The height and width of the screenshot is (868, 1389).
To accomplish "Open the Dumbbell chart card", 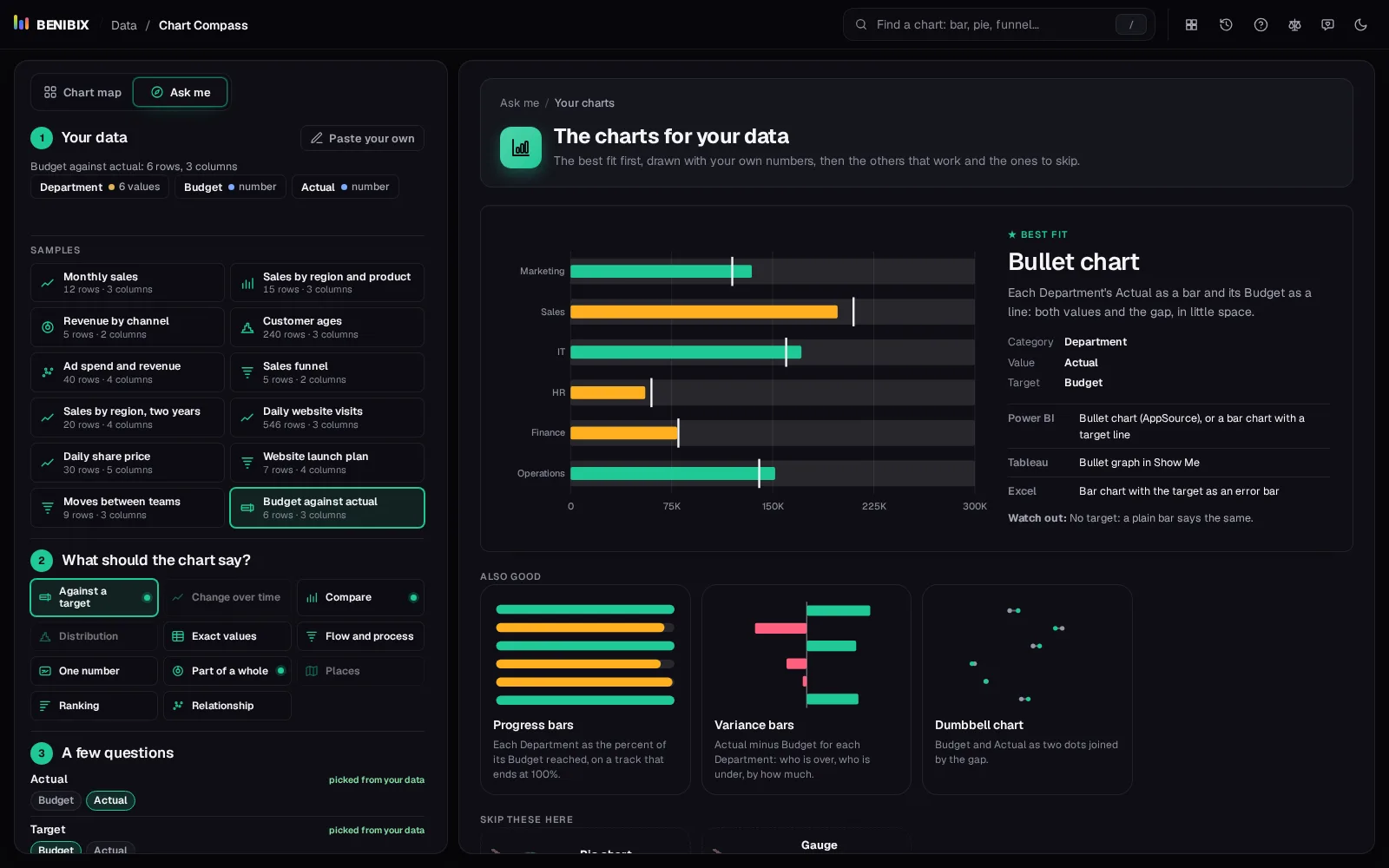I will (x=1027, y=689).
